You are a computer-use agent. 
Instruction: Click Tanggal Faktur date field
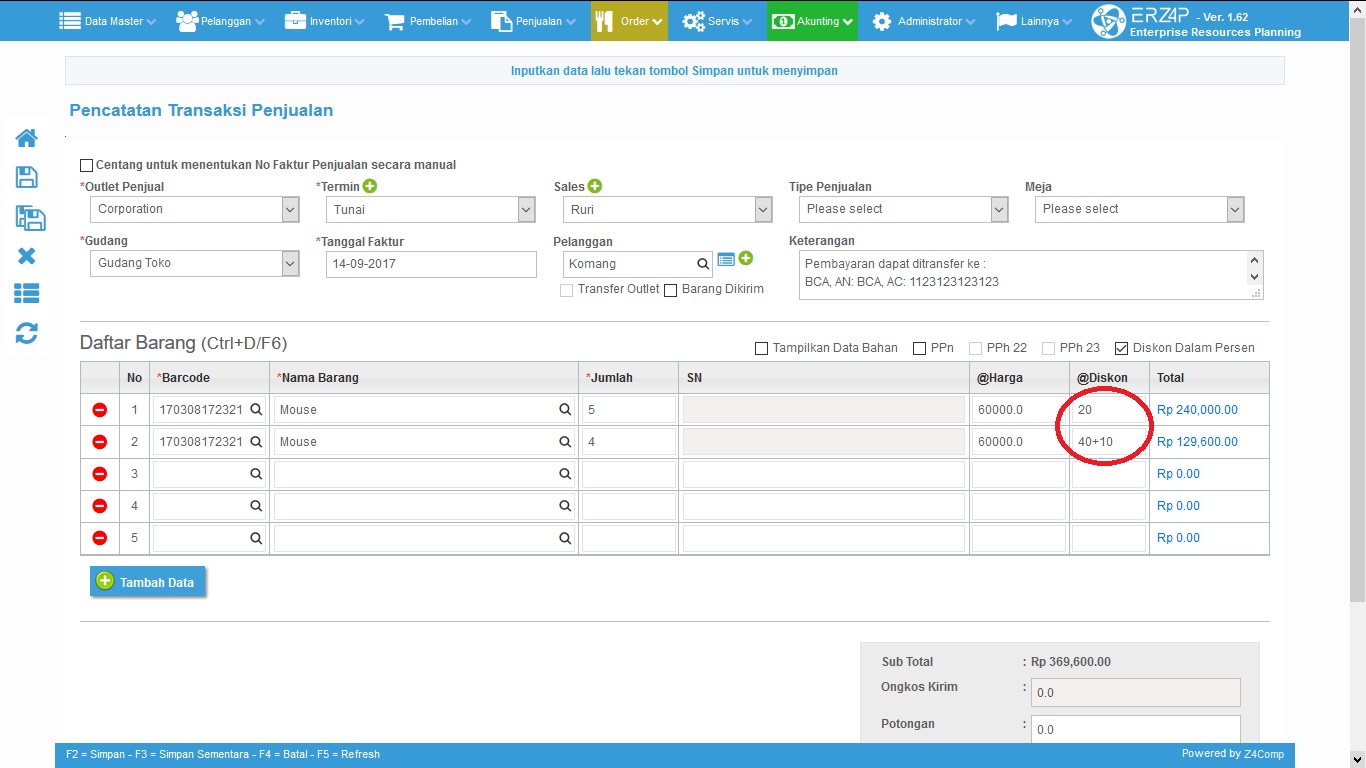coord(431,264)
